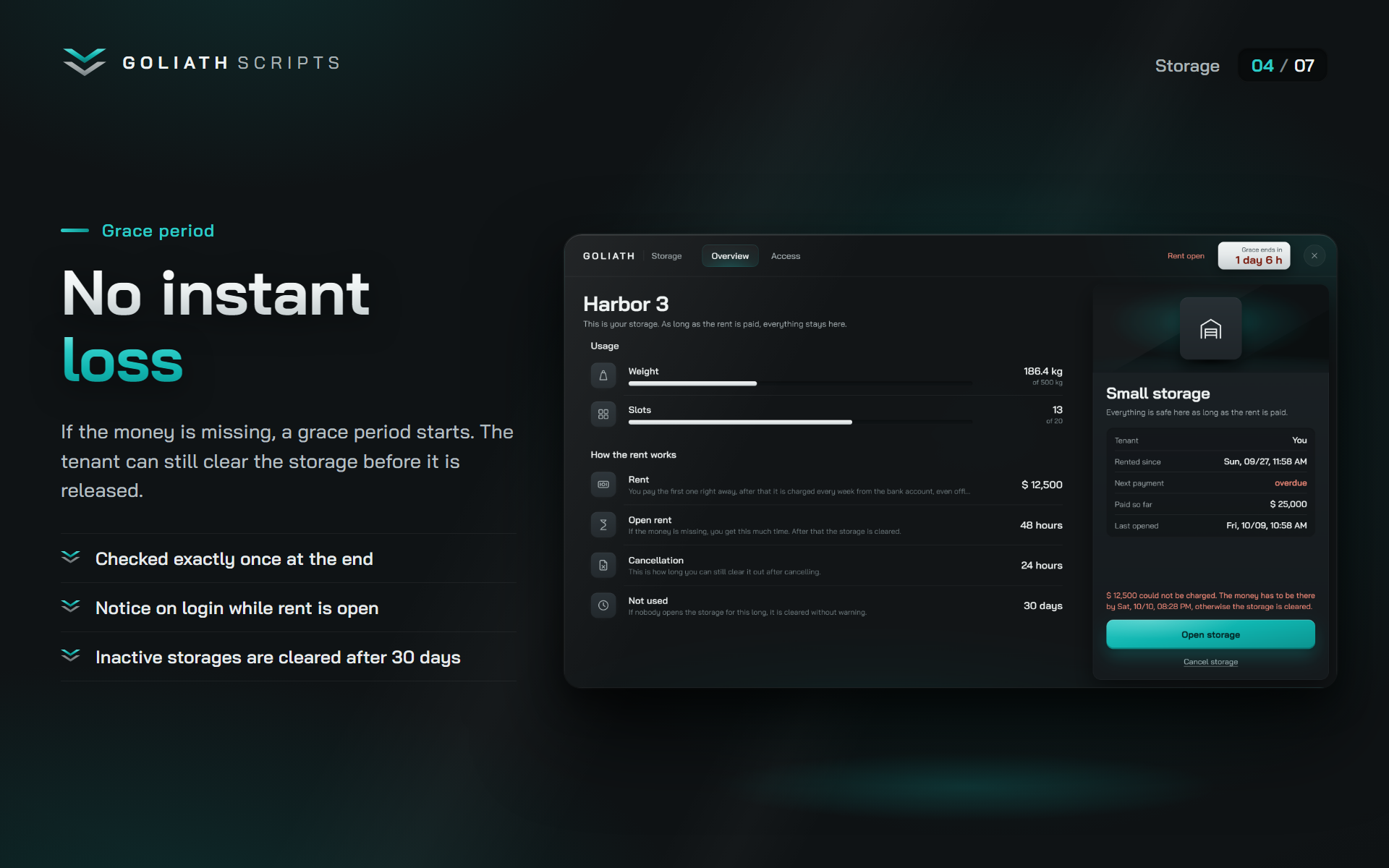Click the '24 hours' cancellation value
Image resolution: width=1389 pixels, height=868 pixels.
pyautogui.click(x=1042, y=566)
